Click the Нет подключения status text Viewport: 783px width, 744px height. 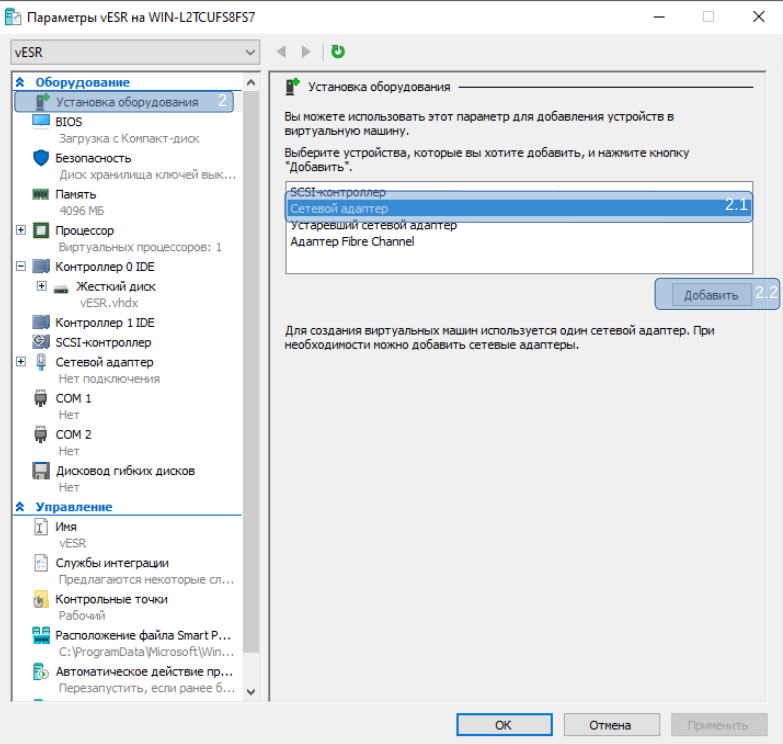coord(109,379)
